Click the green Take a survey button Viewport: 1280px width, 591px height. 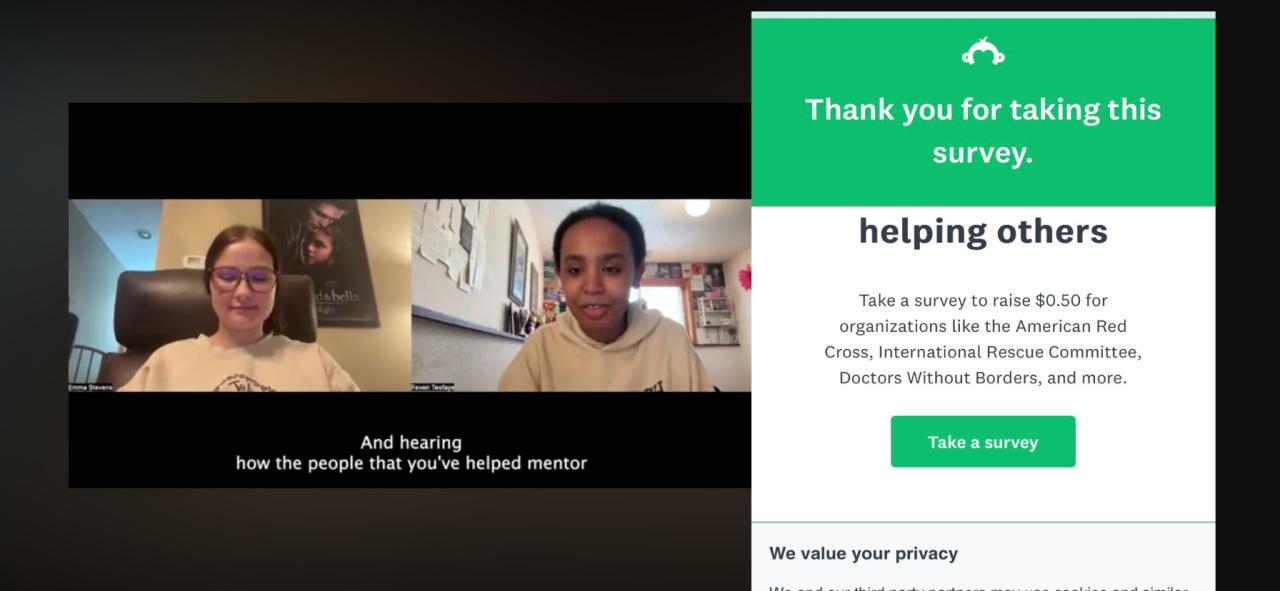pyautogui.click(x=983, y=442)
